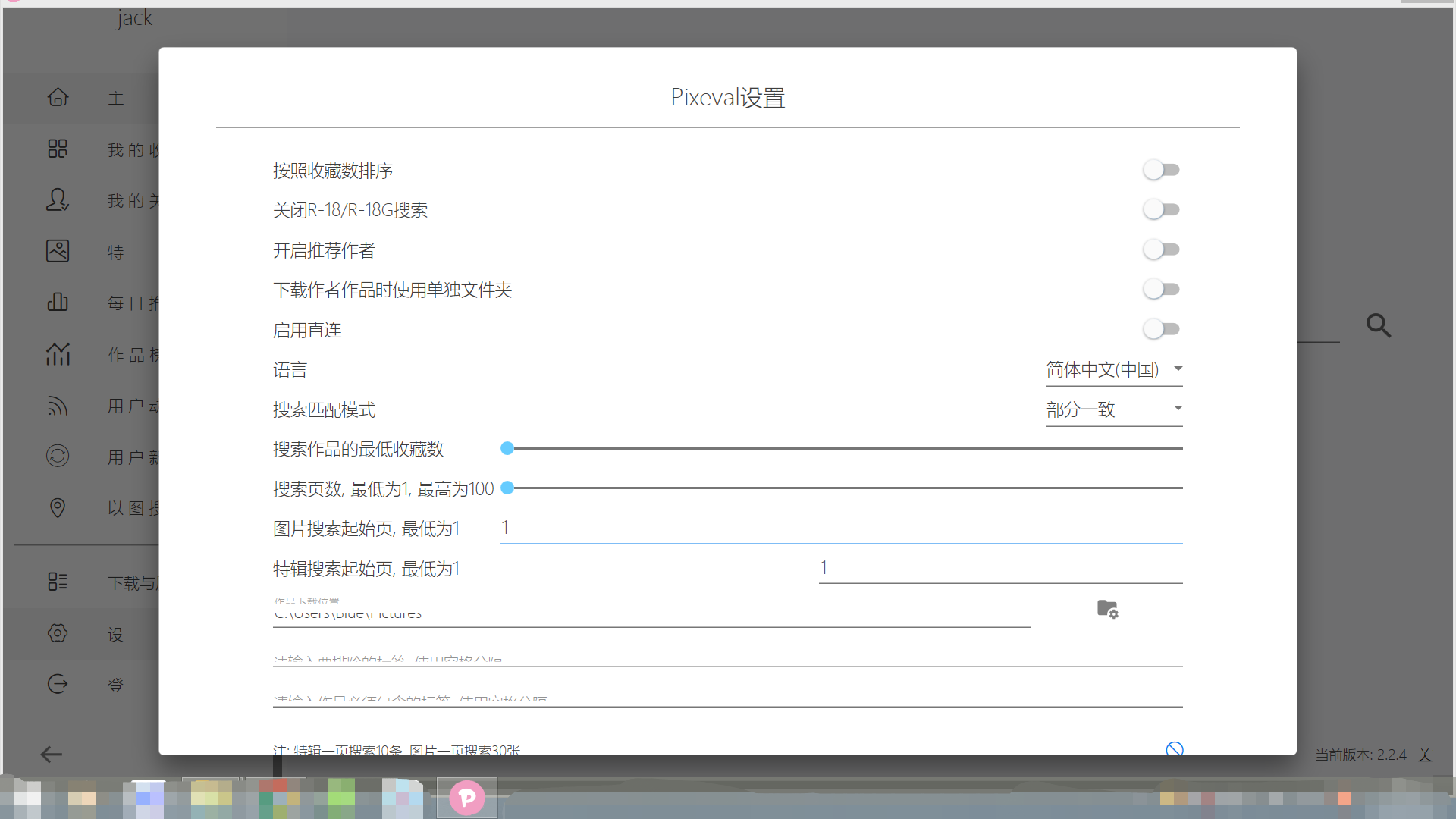Image resolution: width=1456 pixels, height=819 pixels.
Task: Click the location pin image-search icon
Action: 58,507
